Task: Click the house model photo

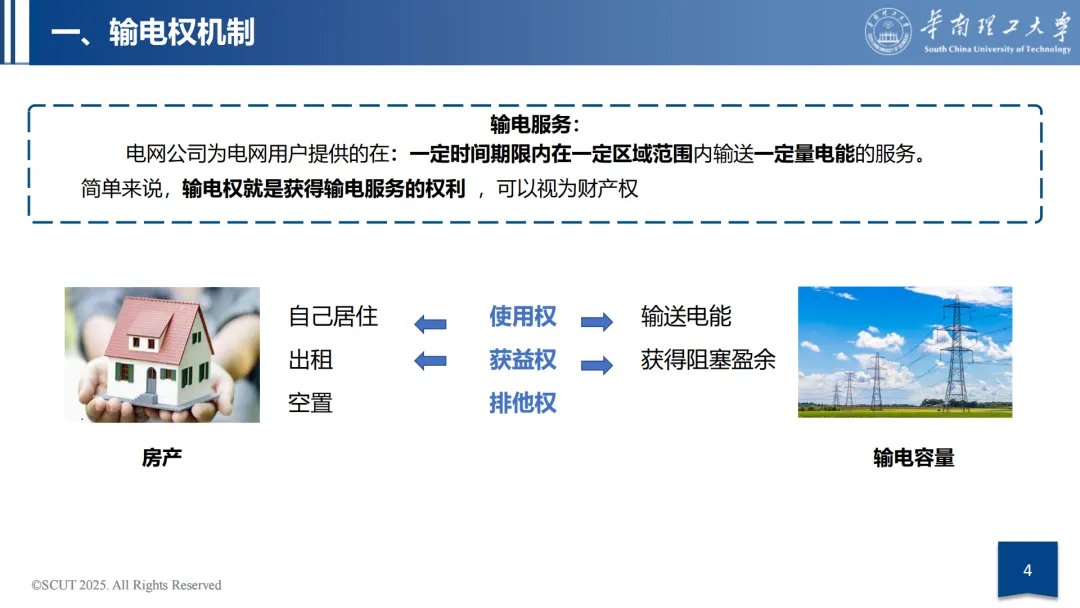Action: (x=162, y=355)
